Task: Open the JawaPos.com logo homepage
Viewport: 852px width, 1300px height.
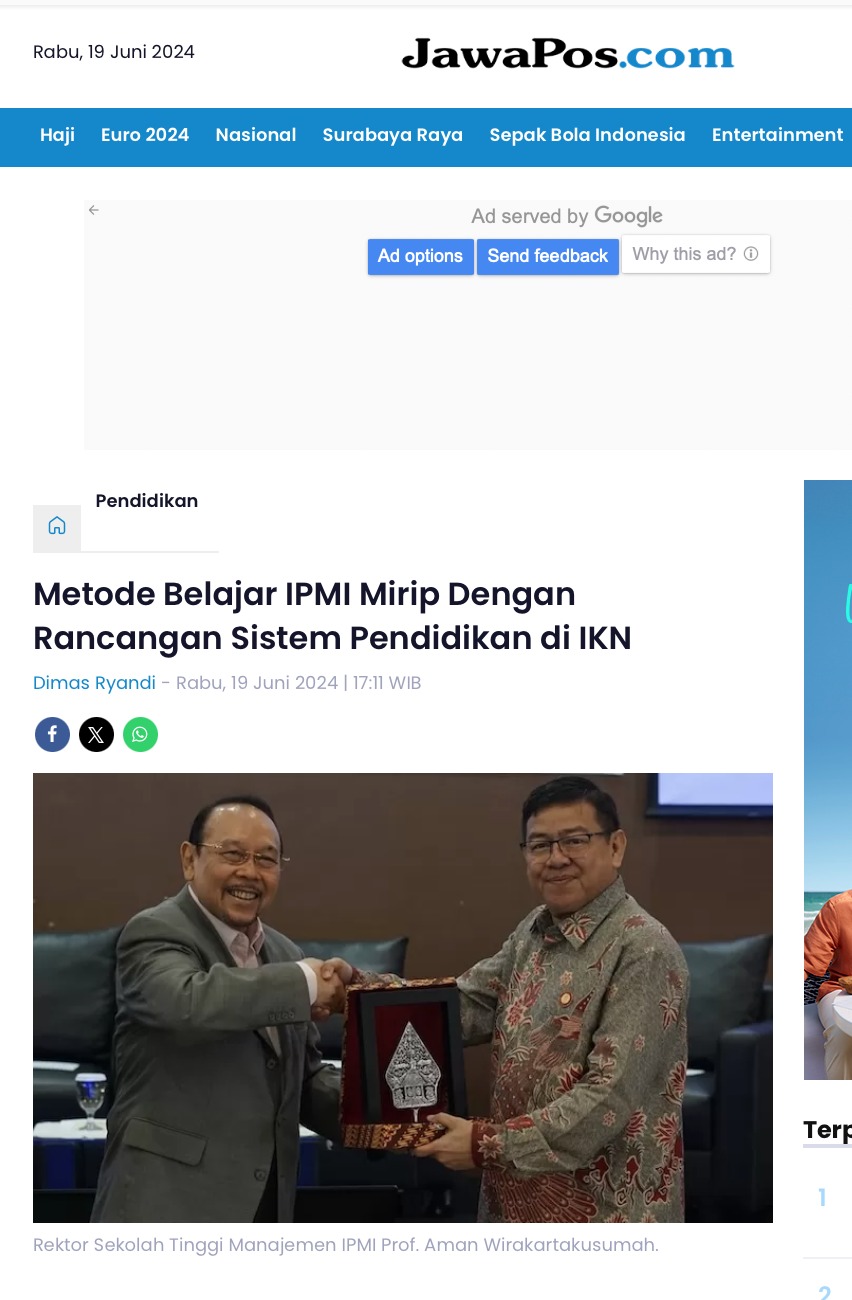Action: (x=568, y=53)
